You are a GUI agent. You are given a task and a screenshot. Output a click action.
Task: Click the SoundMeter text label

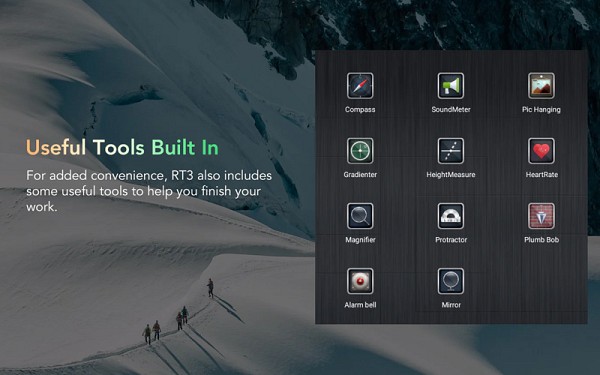coord(451,109)
